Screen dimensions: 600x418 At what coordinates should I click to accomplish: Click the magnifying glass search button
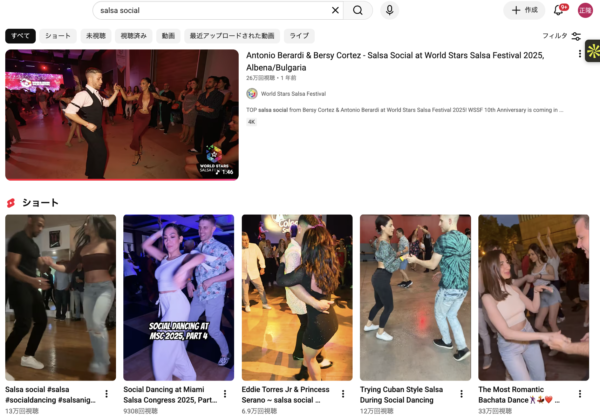point(358,10)
